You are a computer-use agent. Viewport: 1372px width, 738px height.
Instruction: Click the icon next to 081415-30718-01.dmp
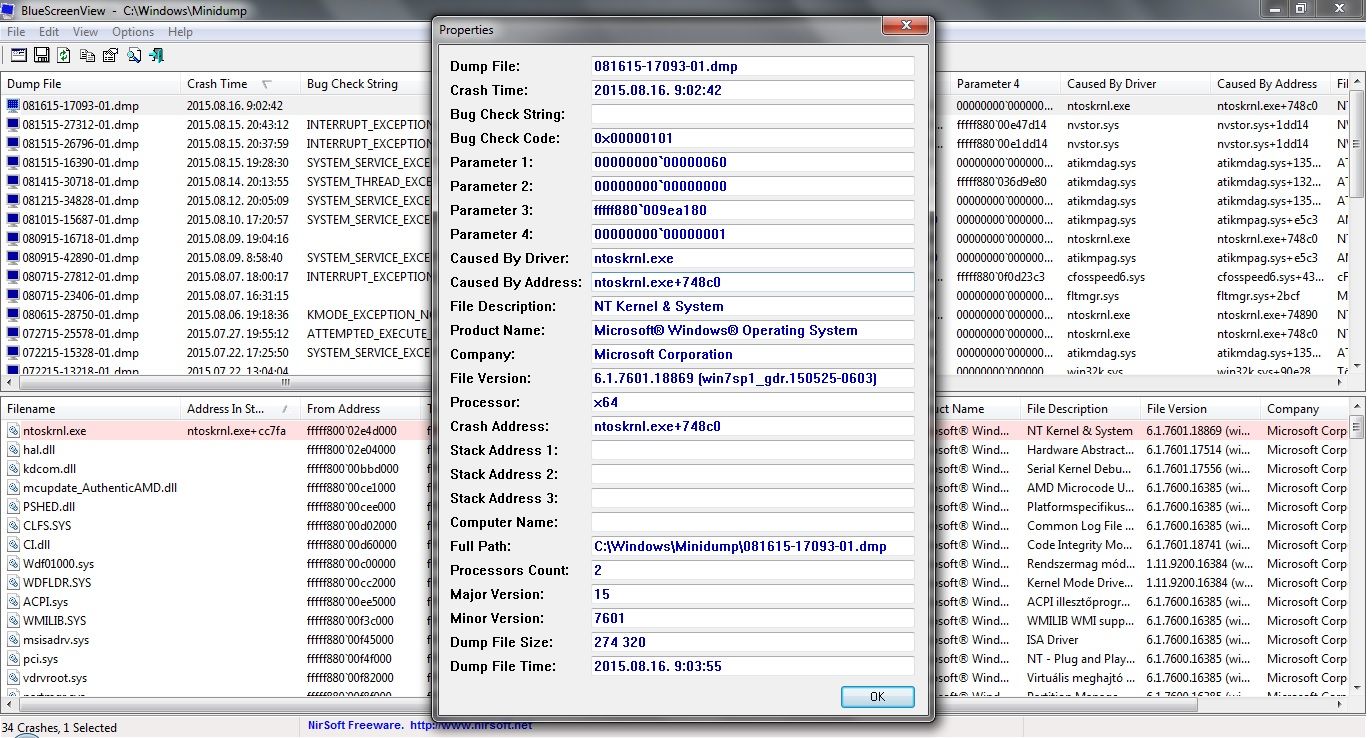click(x=13, y=182)
